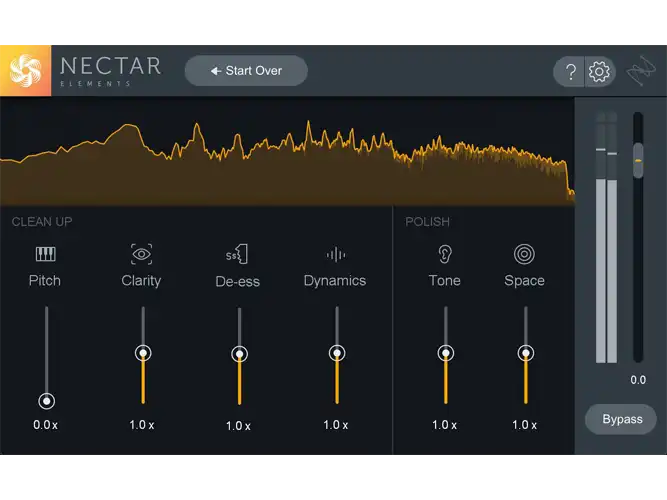Toggle the Bypass button
This screenshot has width=667, height=500.
621,419
